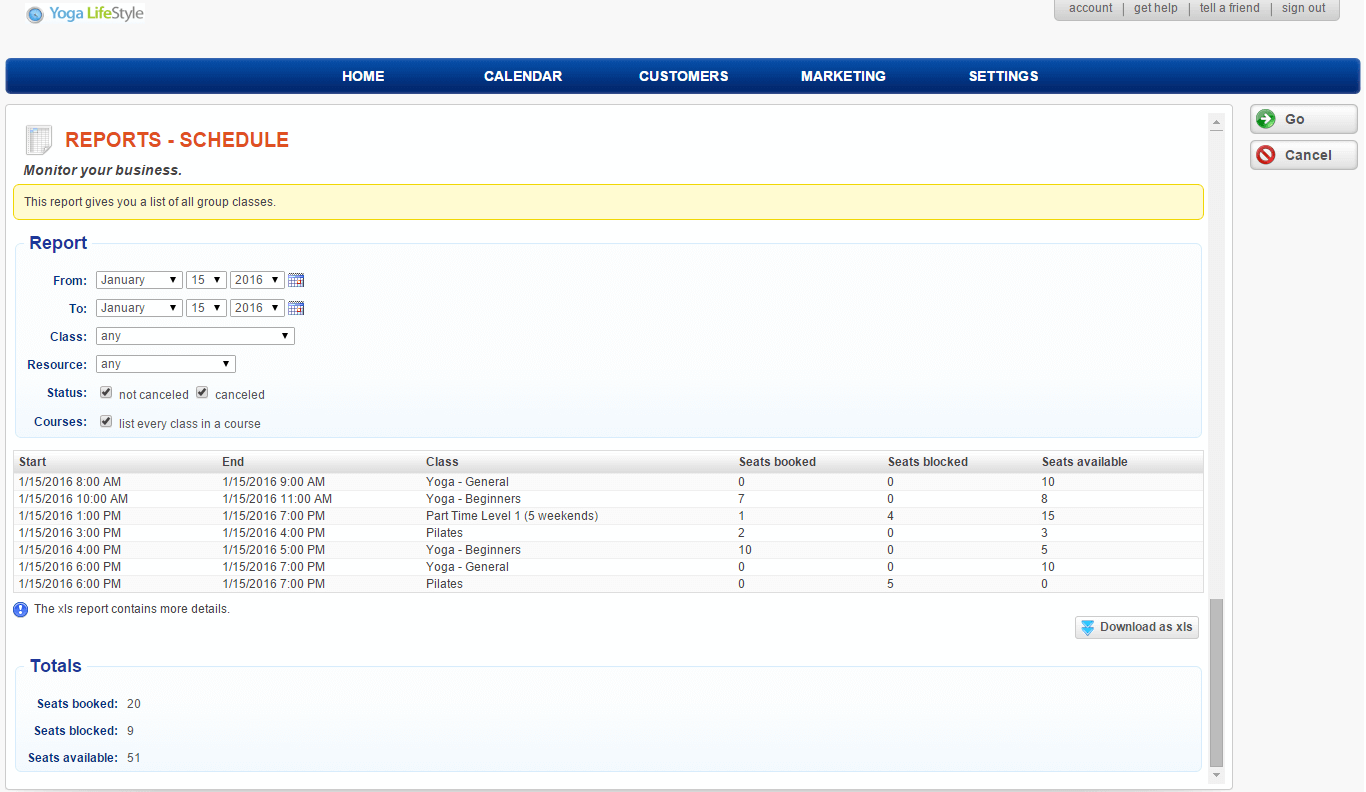This screenshot has height=792, width=1366.
Task: Click the info icon about the xls report
Action: pos(20,609)
